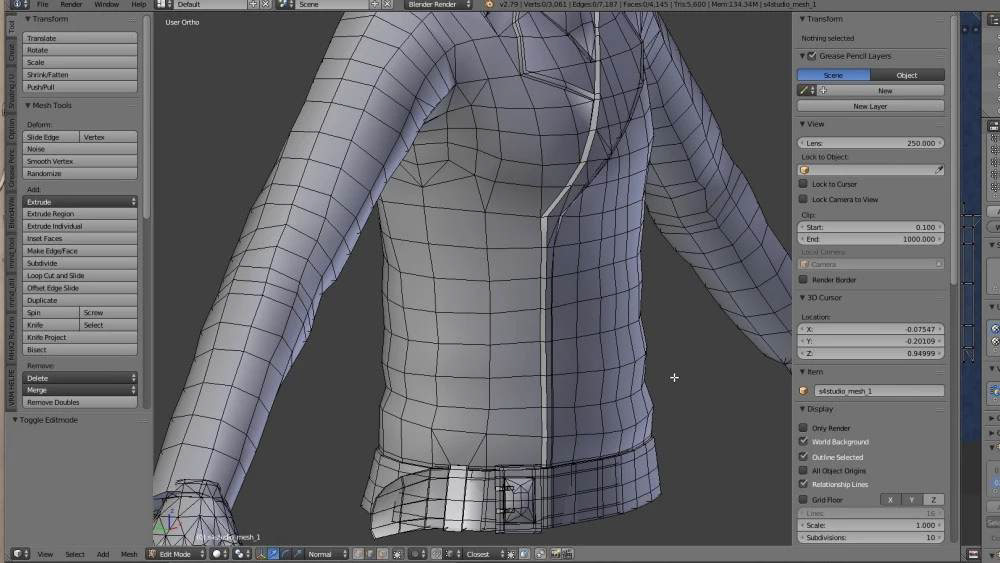Screen dimensions: 1000x563
Task: Click the Subdivide button
Action: click(x=80, y=263)
